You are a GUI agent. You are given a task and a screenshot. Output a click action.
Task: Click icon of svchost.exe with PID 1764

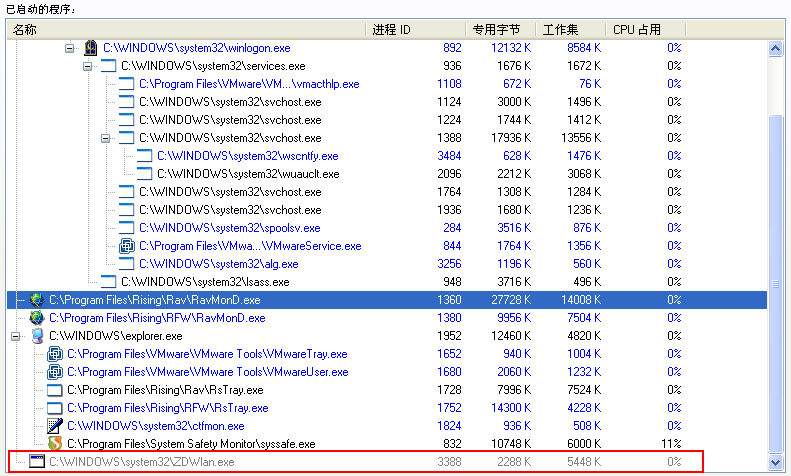[x=127, y=192]
